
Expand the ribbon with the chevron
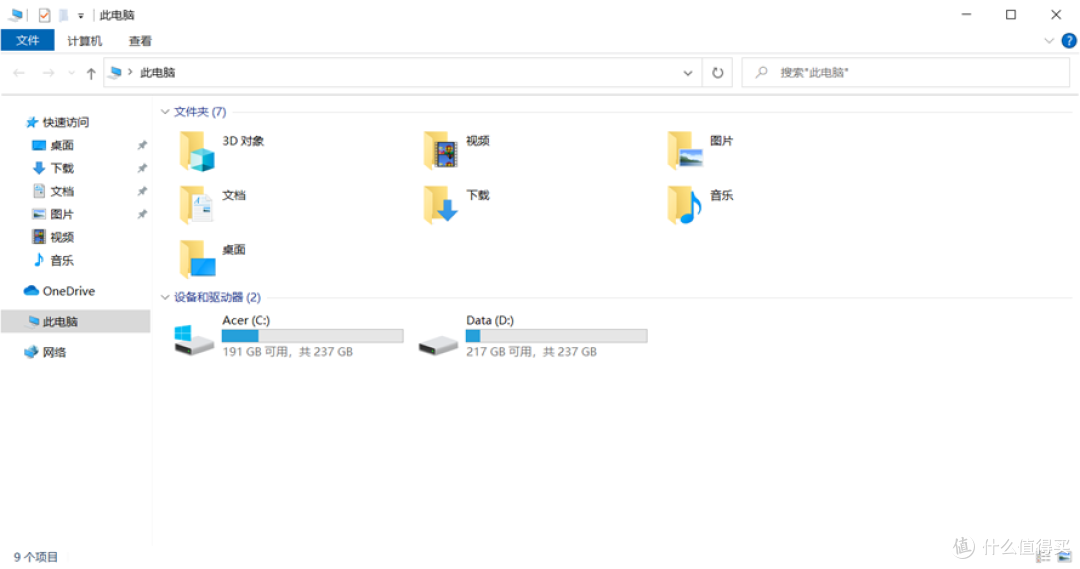(x=1049, y=41)
